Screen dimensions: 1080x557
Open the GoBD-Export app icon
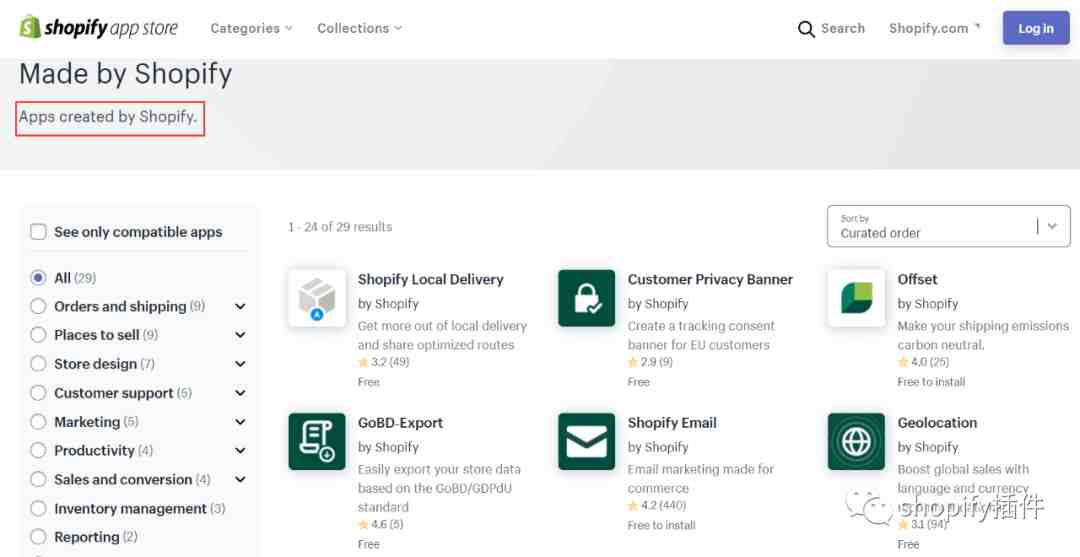click(317, 441)
